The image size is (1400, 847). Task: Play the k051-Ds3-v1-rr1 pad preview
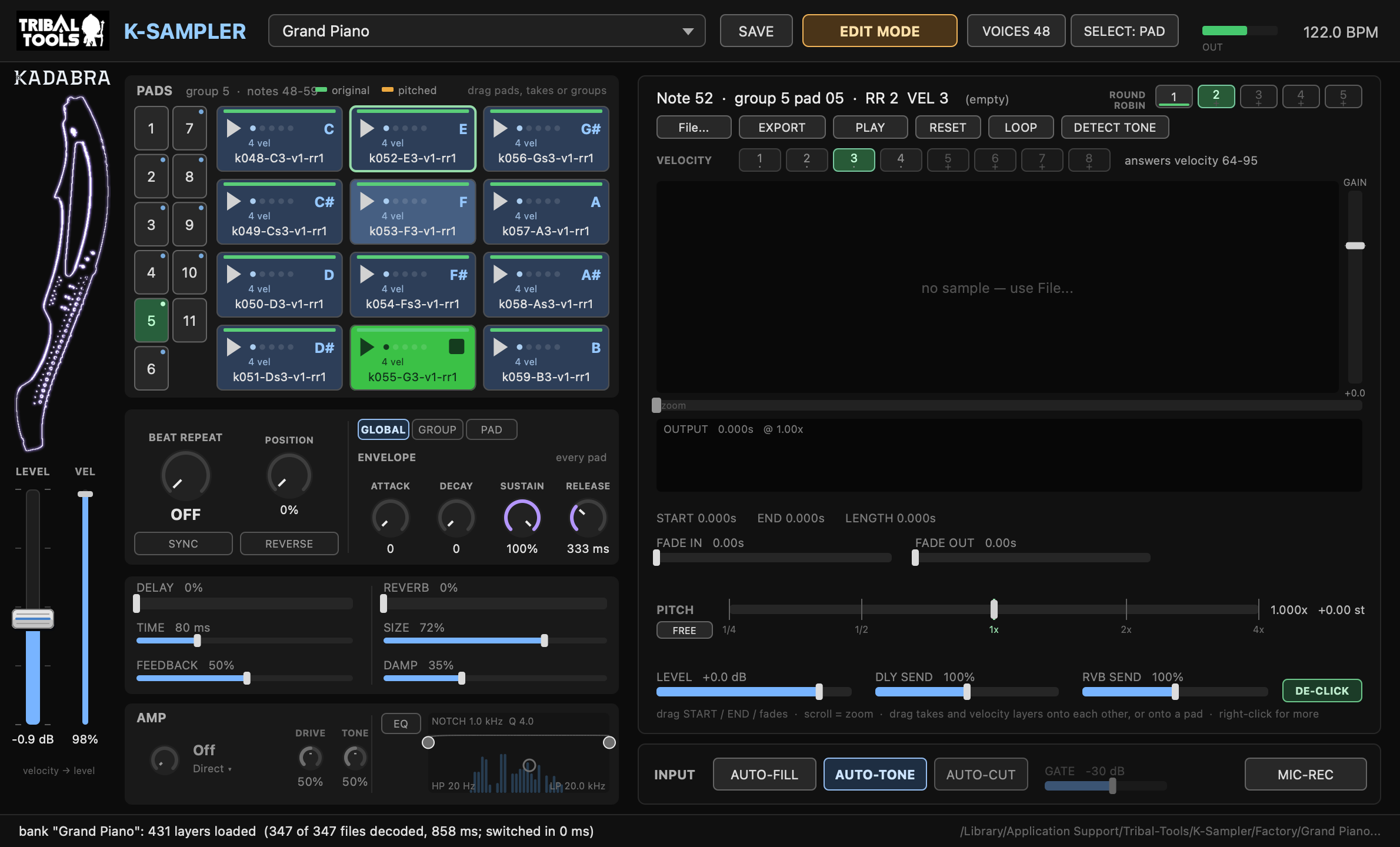(234, 347)
